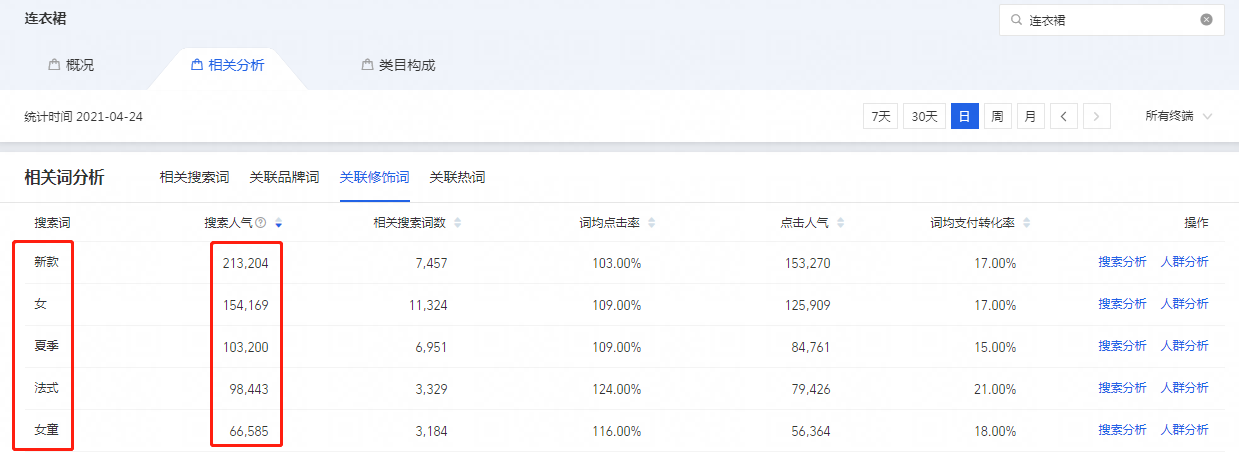This screenshot has height=456, width=1239.
Task: Select the 关联修饰词 sub-tab
Action: coord(374,178)
